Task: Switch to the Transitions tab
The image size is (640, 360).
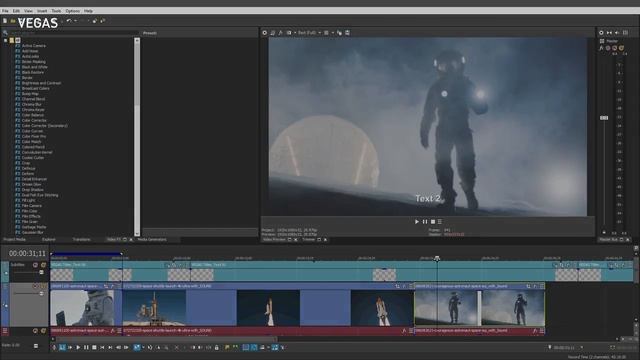Action: click(82, 240)
